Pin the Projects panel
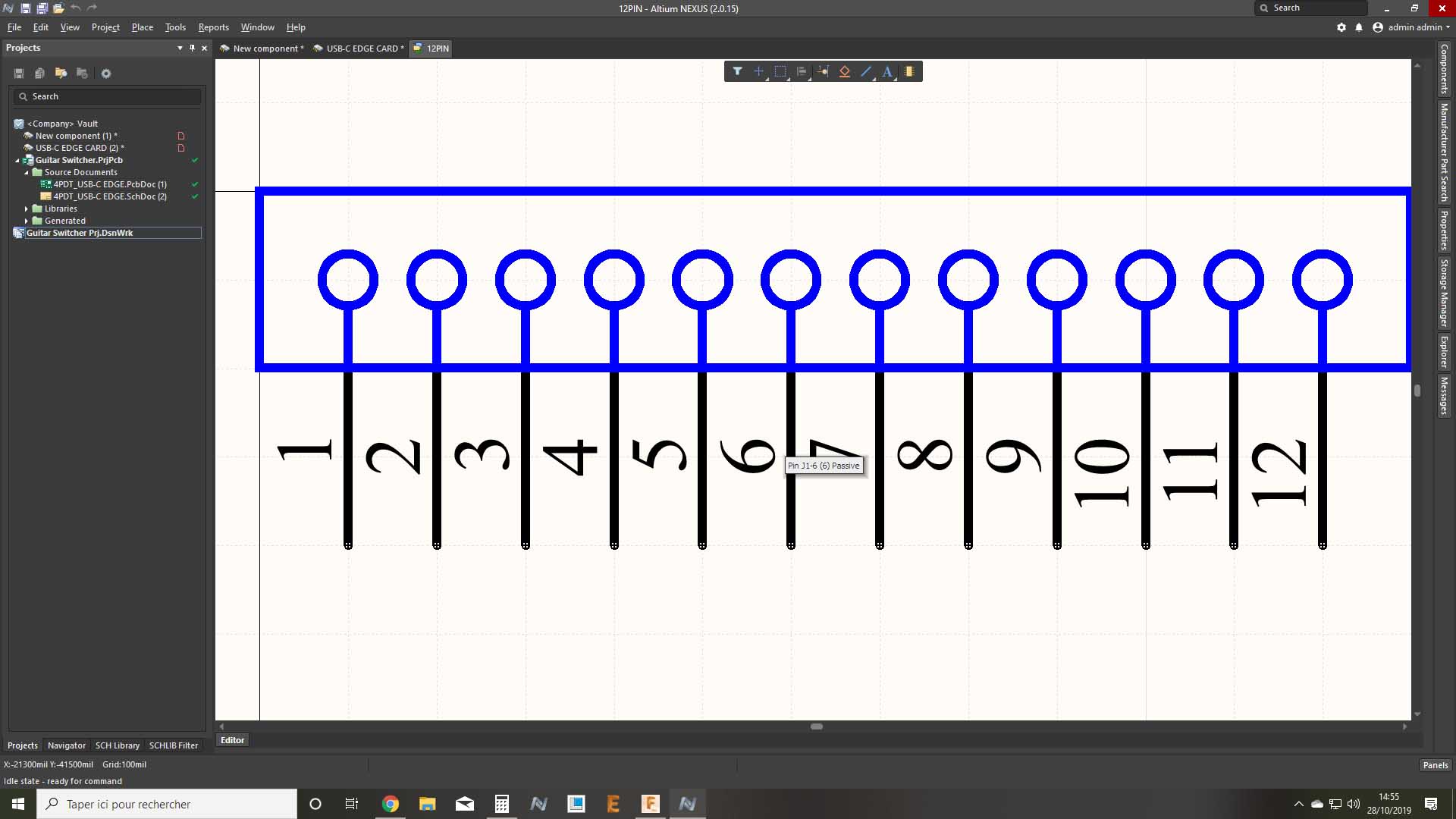Viewport: 1456px width, 819px height. pyautogui.click(x=192, y=48)
